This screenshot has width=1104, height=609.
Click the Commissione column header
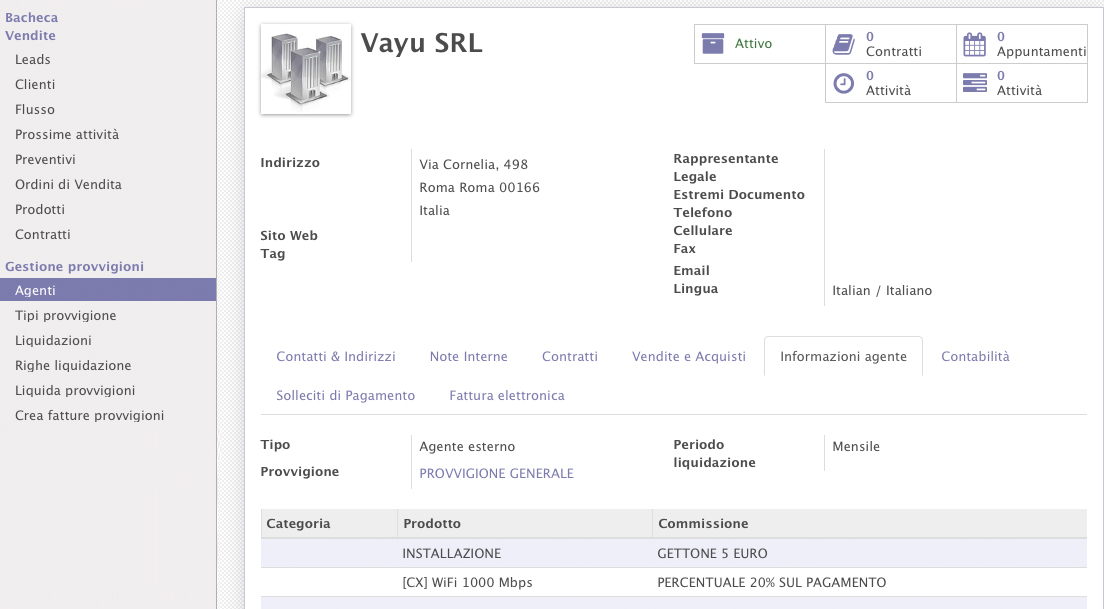(x=870, y=524)
